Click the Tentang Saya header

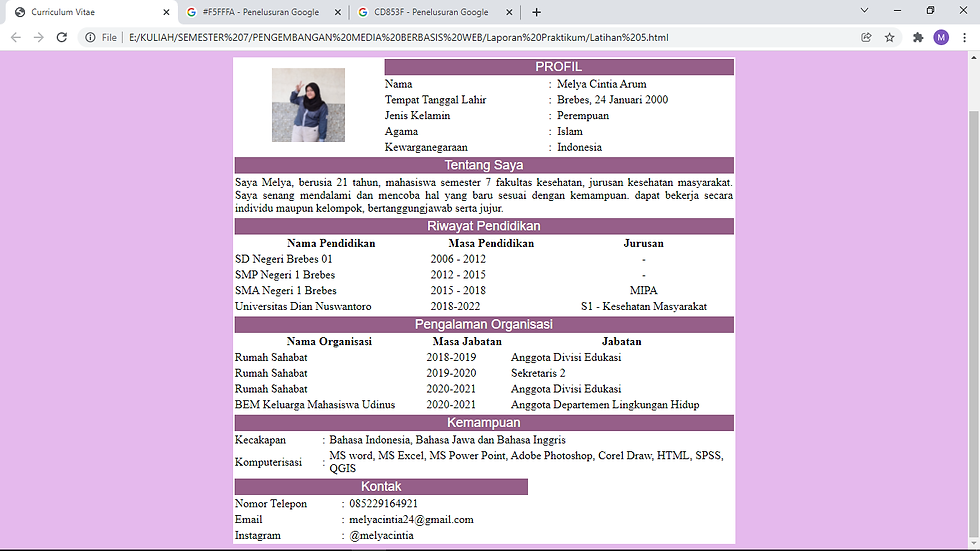pyautogui.click(x=484, y=165)
